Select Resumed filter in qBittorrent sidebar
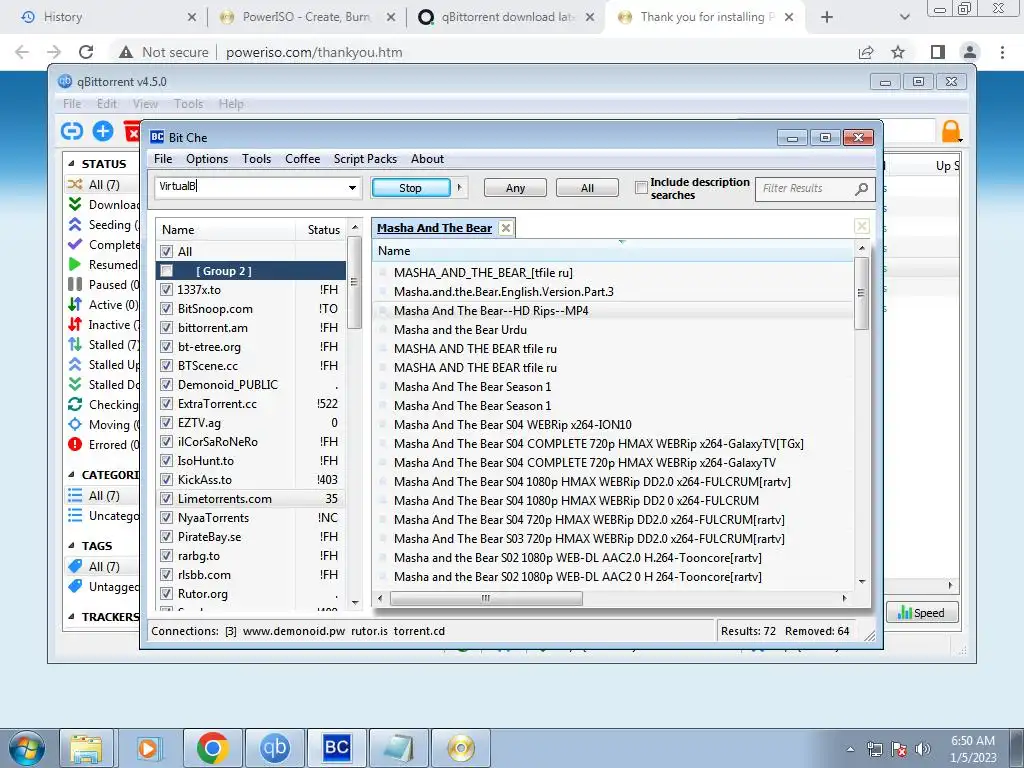Screen dimensions: 1024x768 click(103, 264)
